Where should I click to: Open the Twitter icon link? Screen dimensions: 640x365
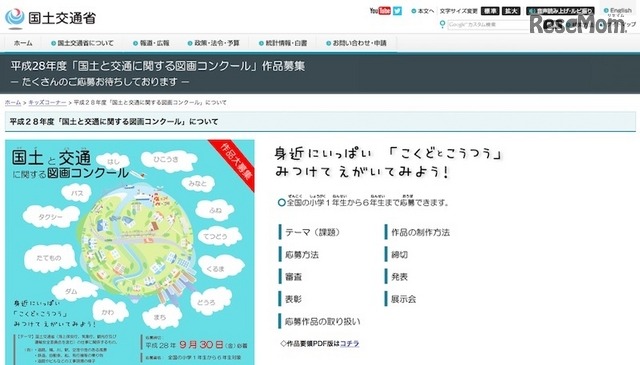click(x=398, y=11)
